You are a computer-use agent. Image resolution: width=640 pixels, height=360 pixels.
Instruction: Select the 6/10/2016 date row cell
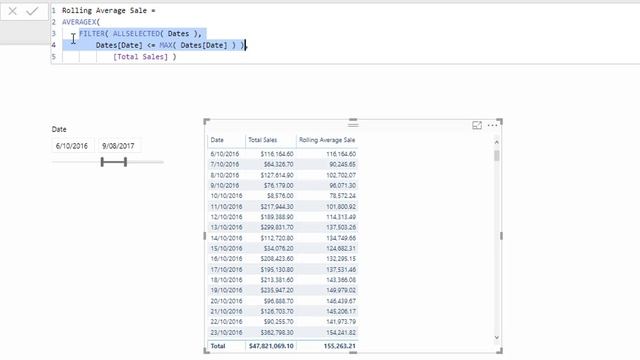pyautogui.click(x=225, y=154)
